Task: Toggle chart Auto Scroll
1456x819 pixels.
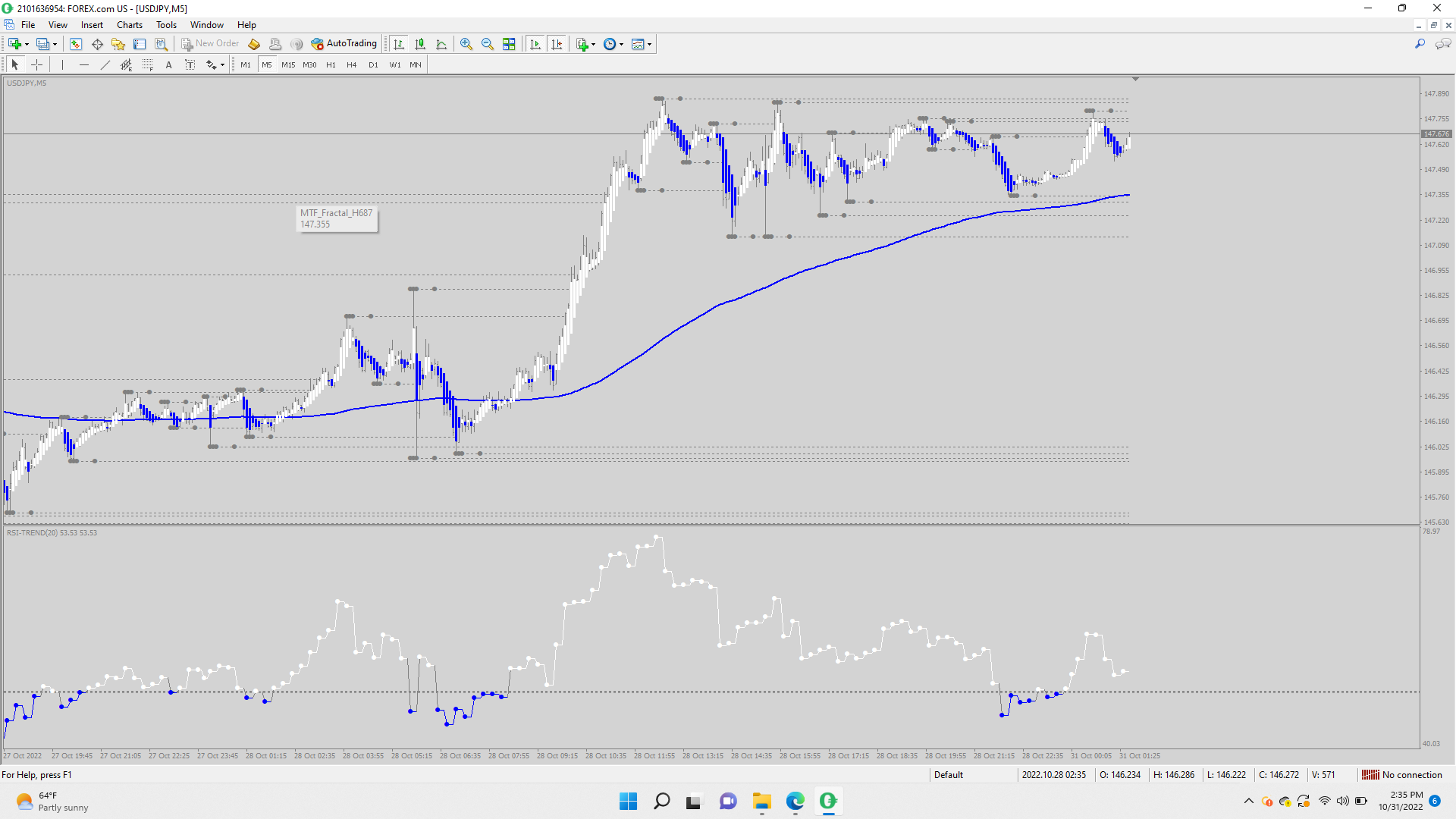Action: 535,44
